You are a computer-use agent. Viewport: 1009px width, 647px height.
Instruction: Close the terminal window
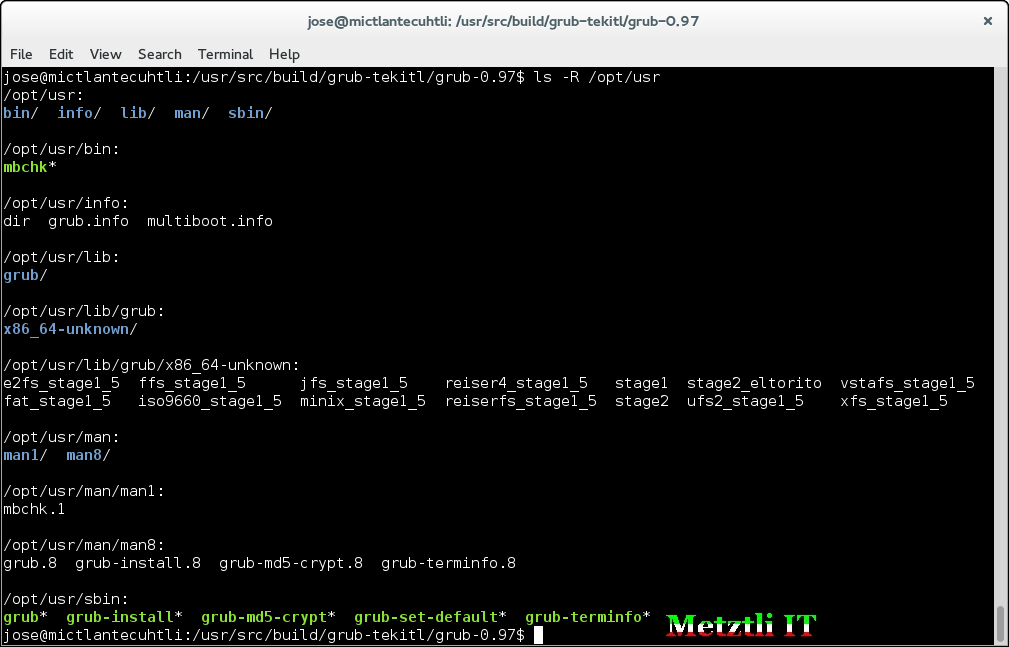[x=988, y=21]
